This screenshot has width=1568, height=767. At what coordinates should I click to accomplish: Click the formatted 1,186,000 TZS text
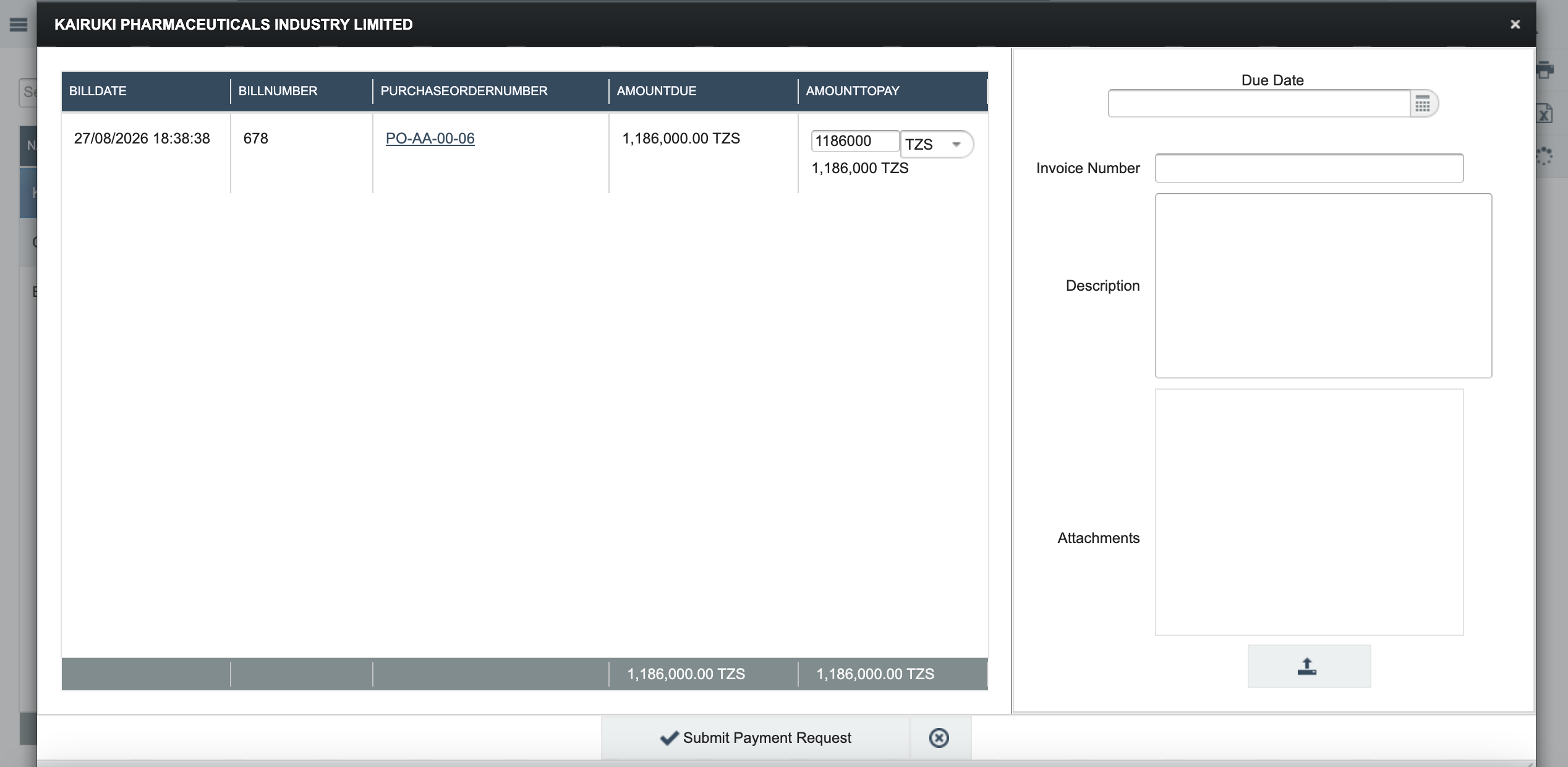(x=860, y=168)
